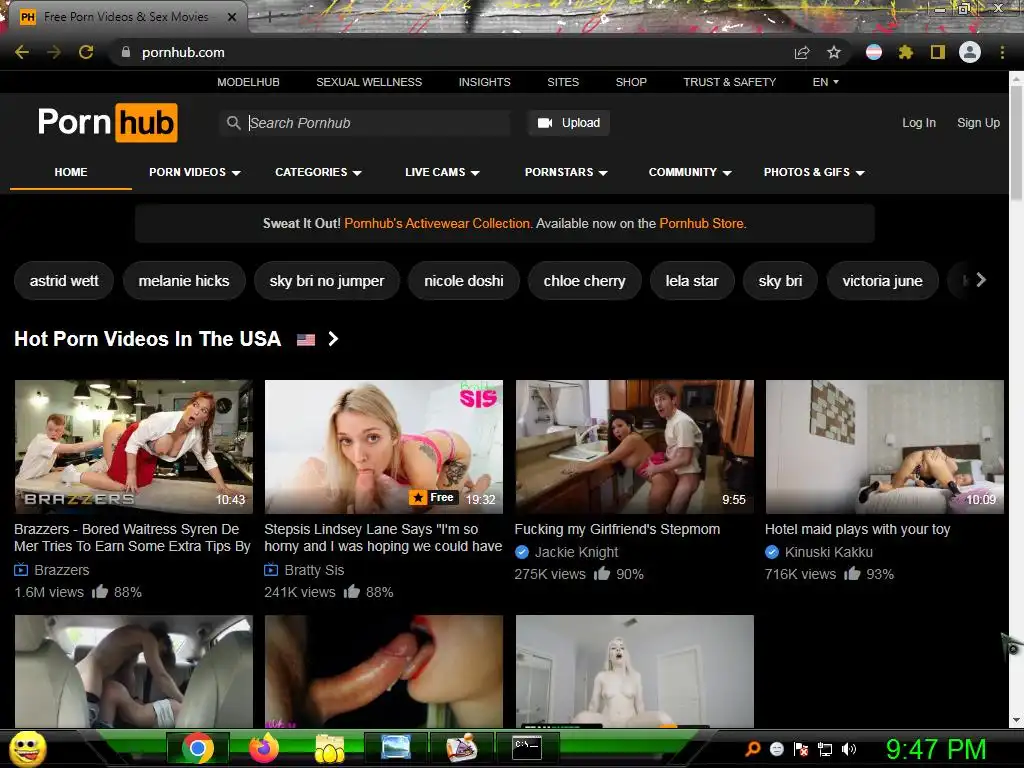View site info via the padlock icon
1024x768 pixels.
(125, 52)
